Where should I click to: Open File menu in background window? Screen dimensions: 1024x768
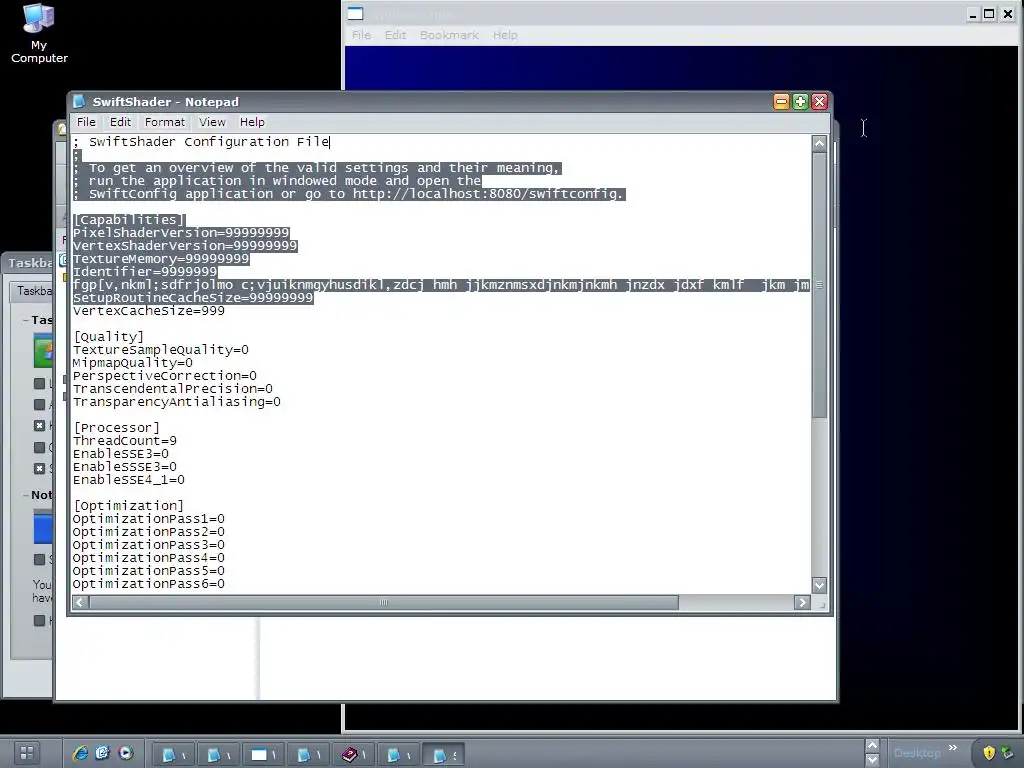[361, 35]
